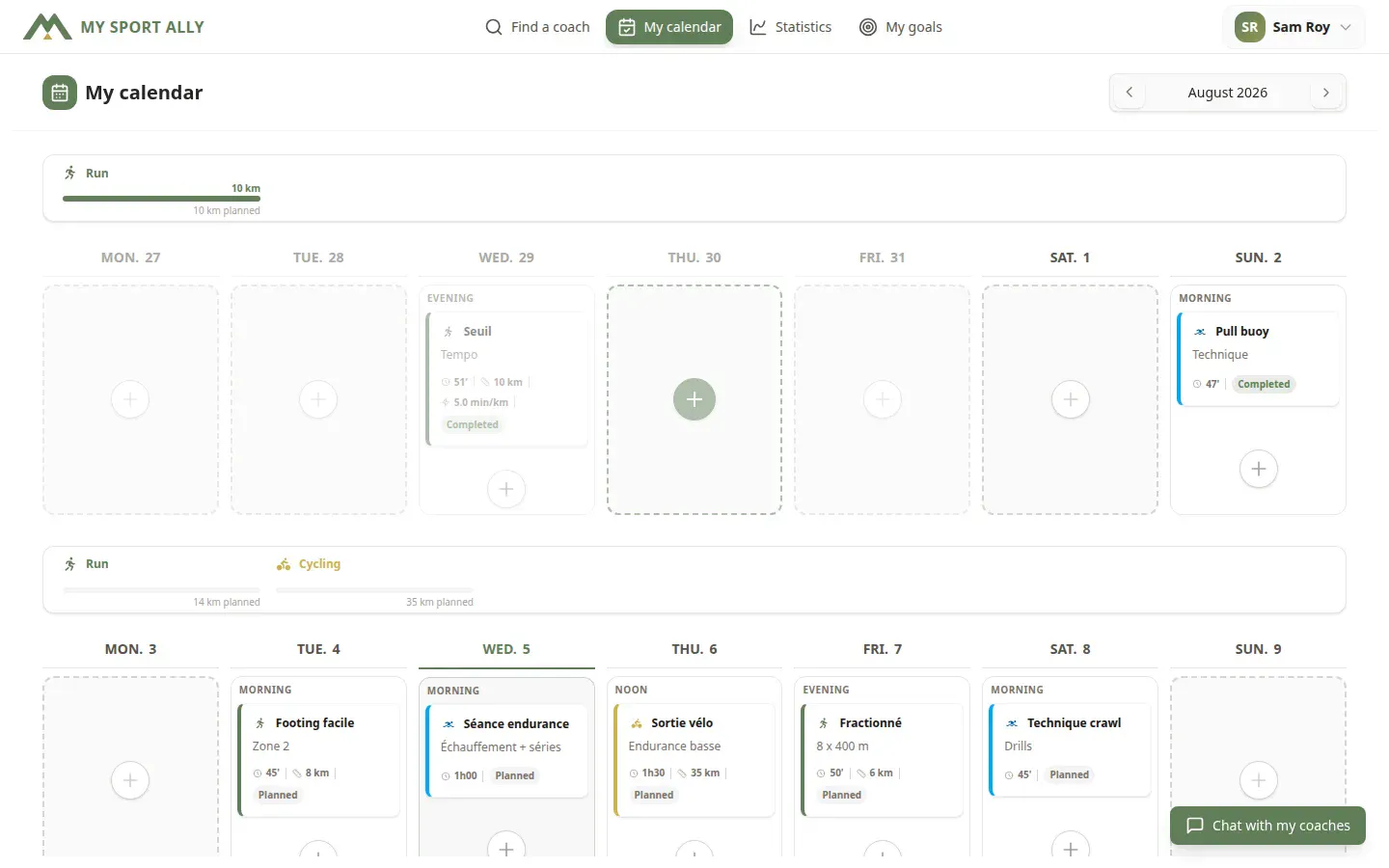Click the 10 km planned text
The image size is (1389, 868).
tap(227, 210)
